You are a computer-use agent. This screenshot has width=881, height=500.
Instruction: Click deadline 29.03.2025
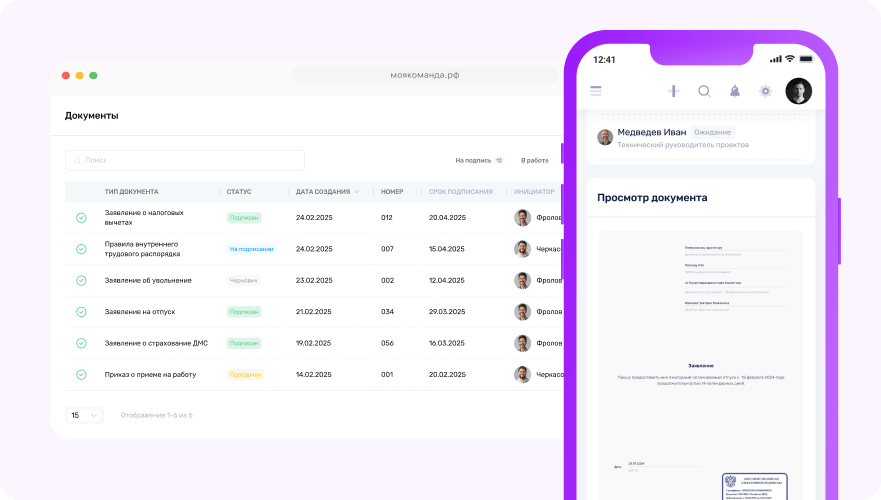447,312
